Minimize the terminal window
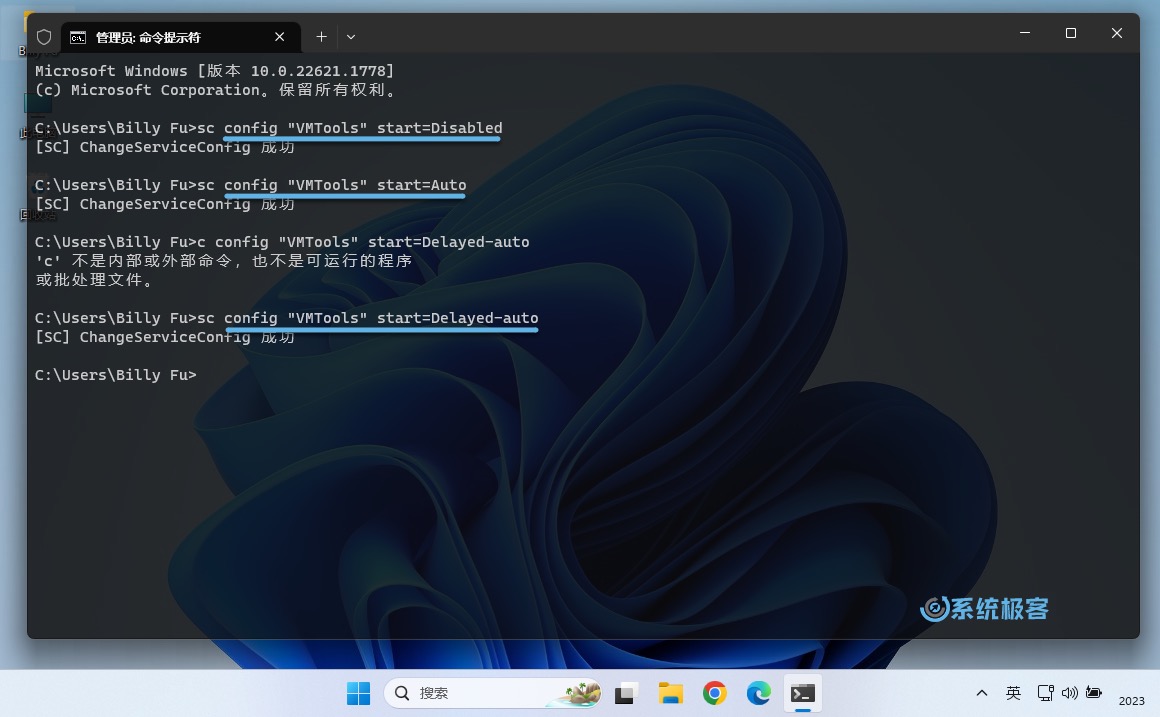 pyautogui.click(x=1025, y=33)
